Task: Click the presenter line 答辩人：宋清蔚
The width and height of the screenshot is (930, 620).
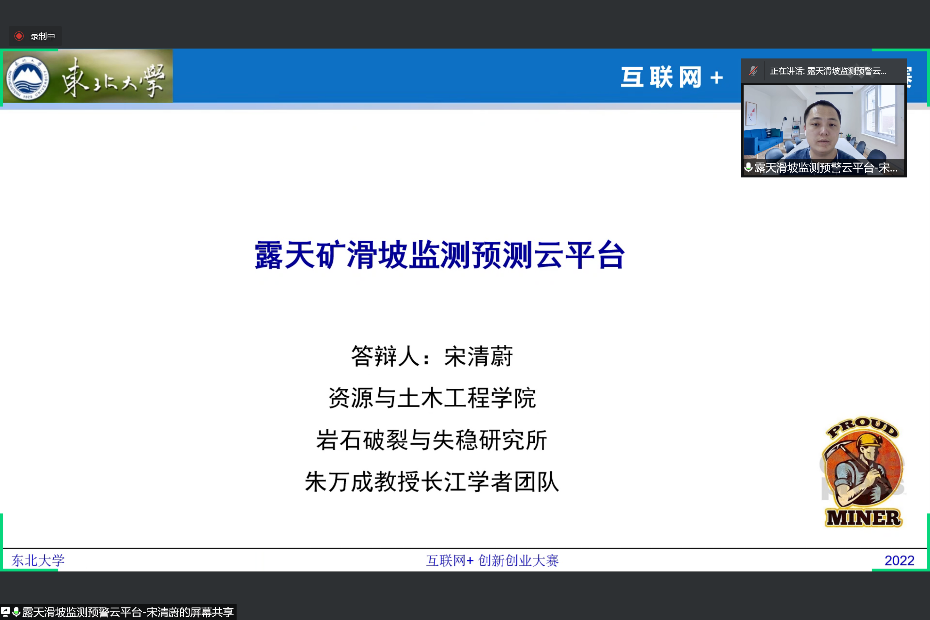Action: (x=431, y=356)
